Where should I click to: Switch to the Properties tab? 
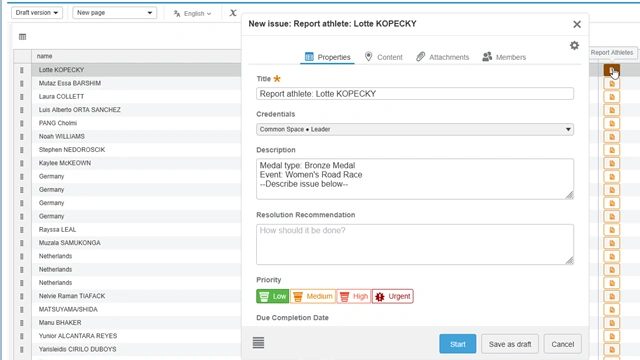327,57
